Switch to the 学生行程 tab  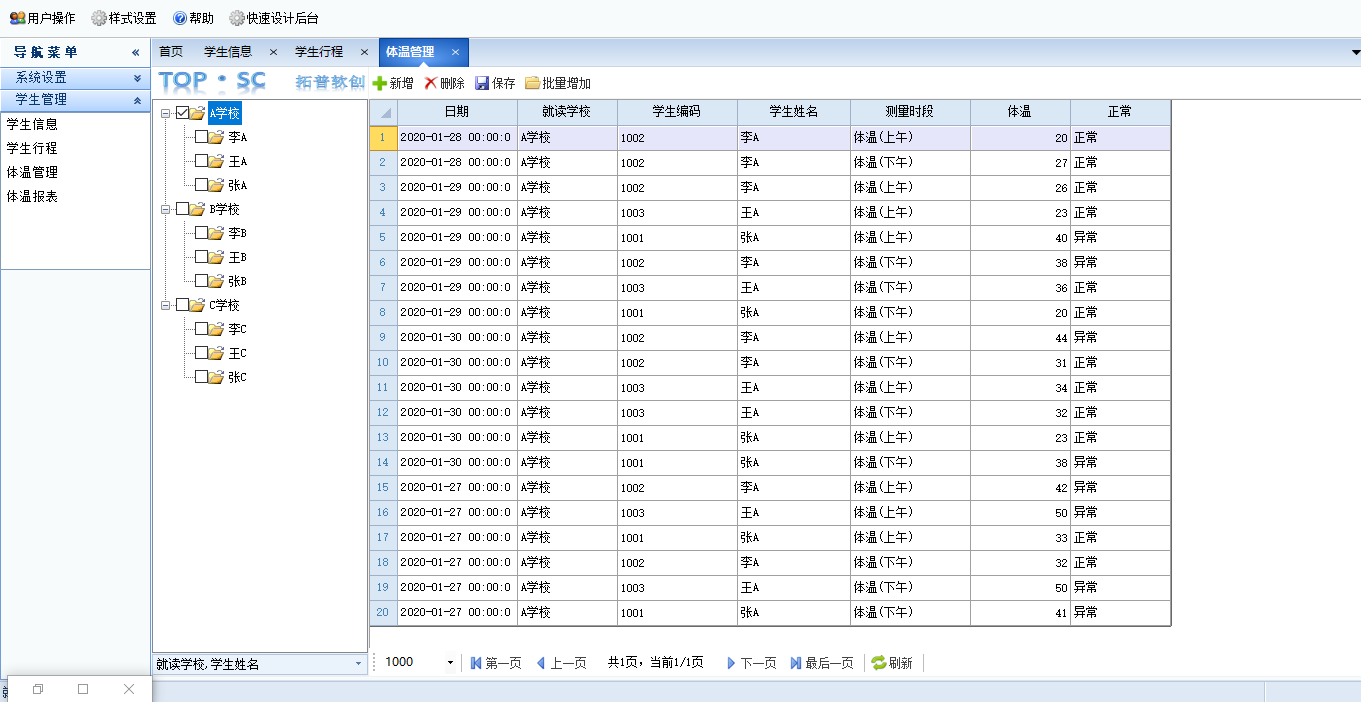pos(319,52)
